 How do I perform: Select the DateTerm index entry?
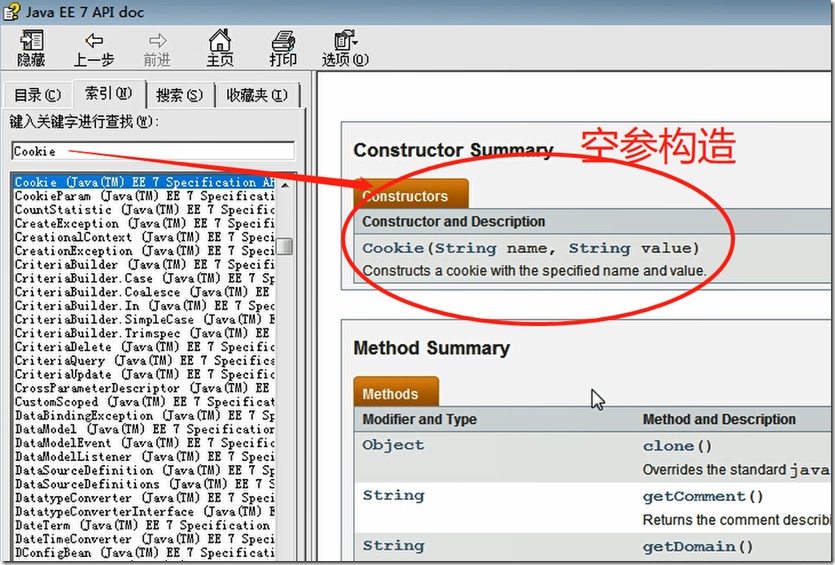tap(144, 526)
